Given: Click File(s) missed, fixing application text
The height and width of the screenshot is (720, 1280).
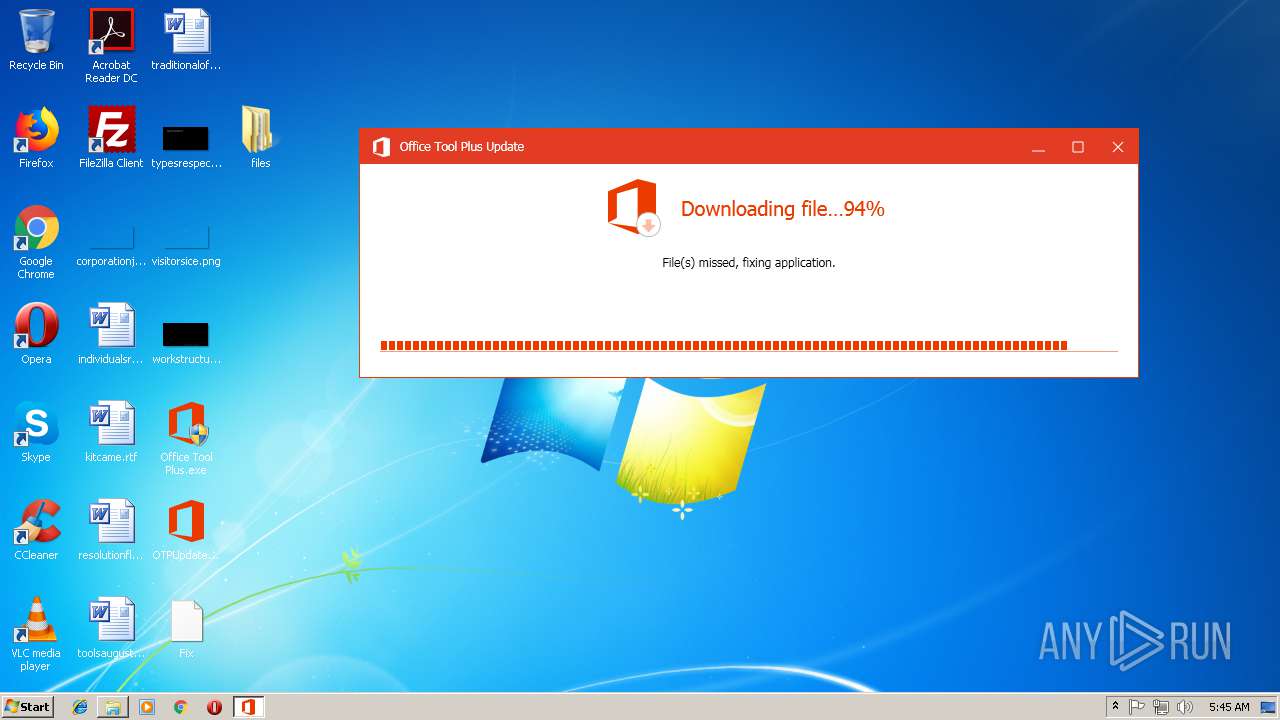Looking at the screenshot, I should pyautogui.click(x=748, y=263).
